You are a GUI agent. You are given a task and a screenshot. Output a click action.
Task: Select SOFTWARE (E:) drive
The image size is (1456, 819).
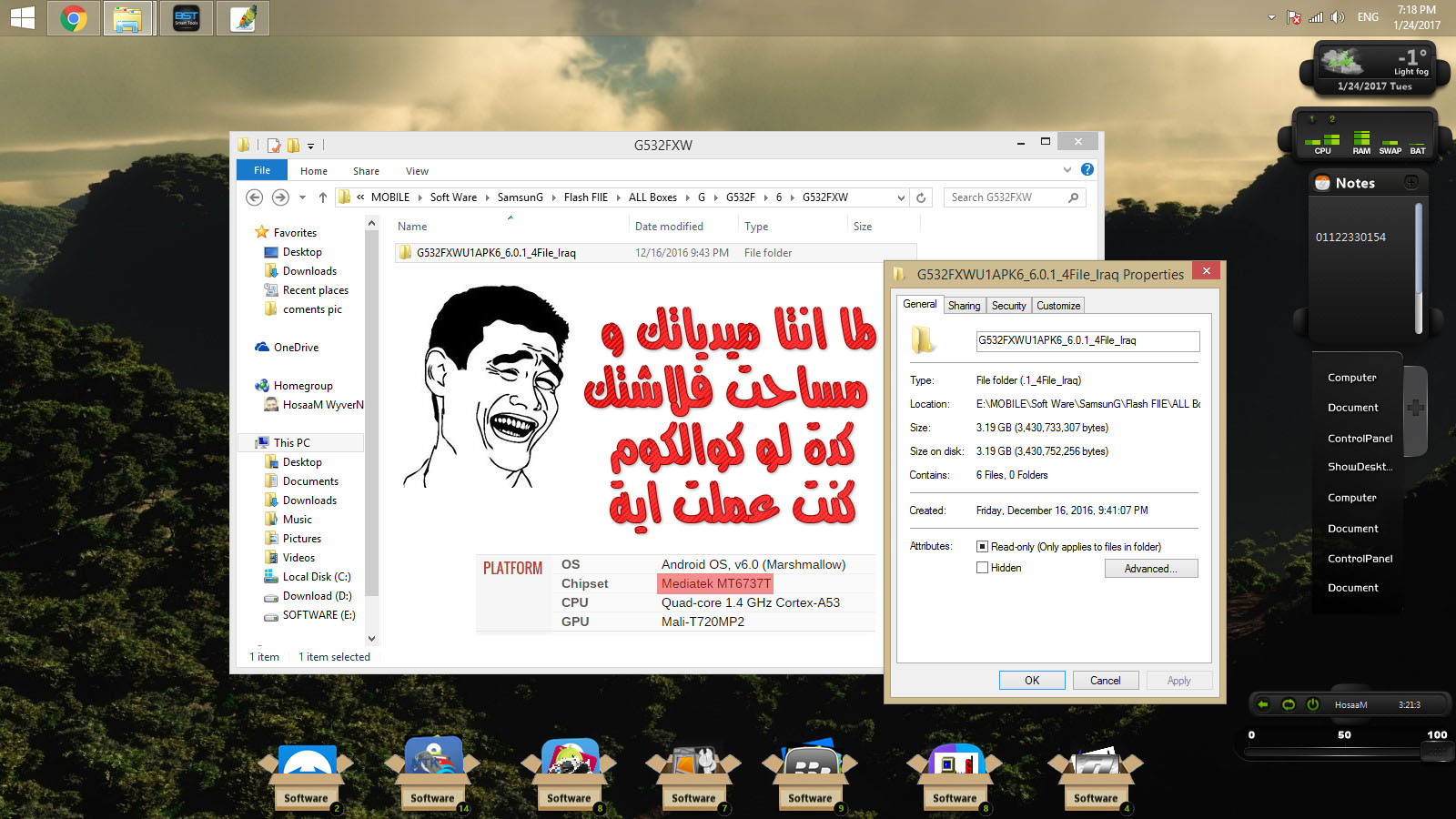pyautogui.click(x=318, y=615)
